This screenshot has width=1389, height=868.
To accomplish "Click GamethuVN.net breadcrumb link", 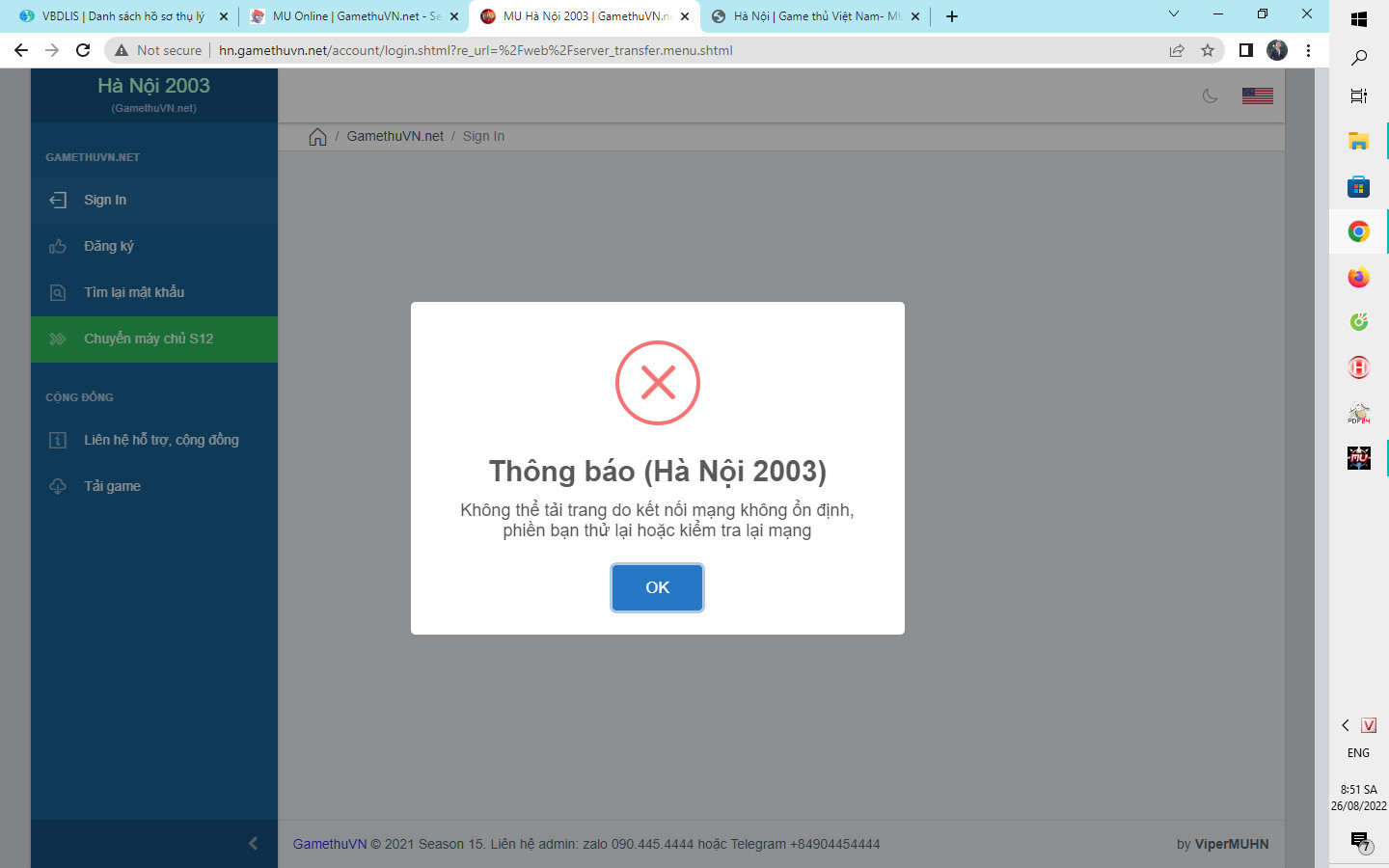I will 395,137.
